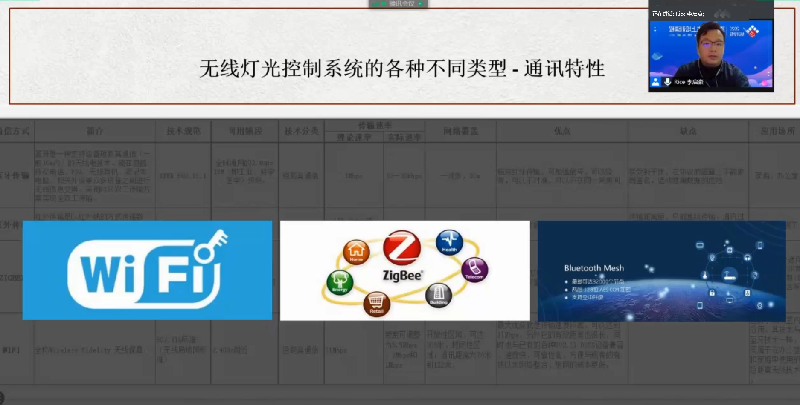Click the 理论速率 sub-header
The width and height of the screenshot is (800, 405).
[354, 137]
